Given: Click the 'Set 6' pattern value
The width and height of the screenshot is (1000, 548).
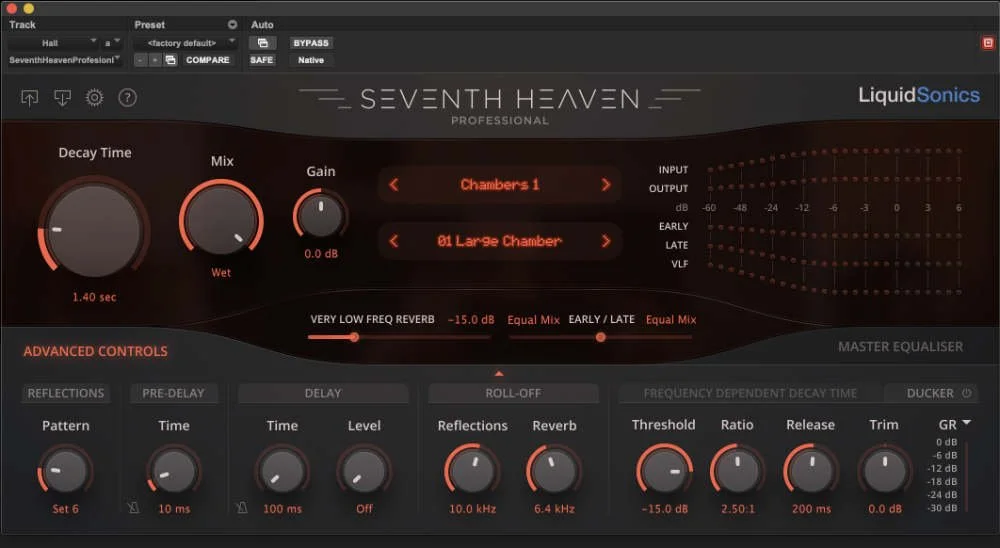Looking at the screenshot, I should [x=65, y=509].
